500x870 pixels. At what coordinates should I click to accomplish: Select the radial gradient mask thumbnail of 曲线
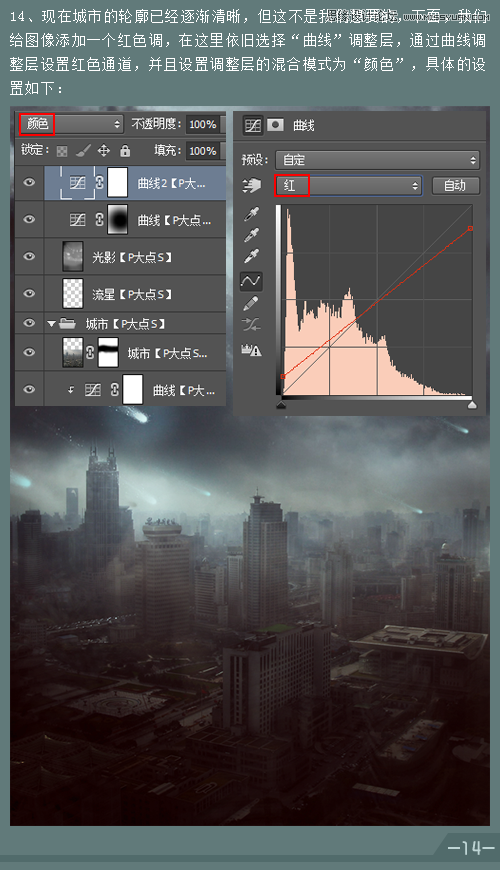click(118, 219)
